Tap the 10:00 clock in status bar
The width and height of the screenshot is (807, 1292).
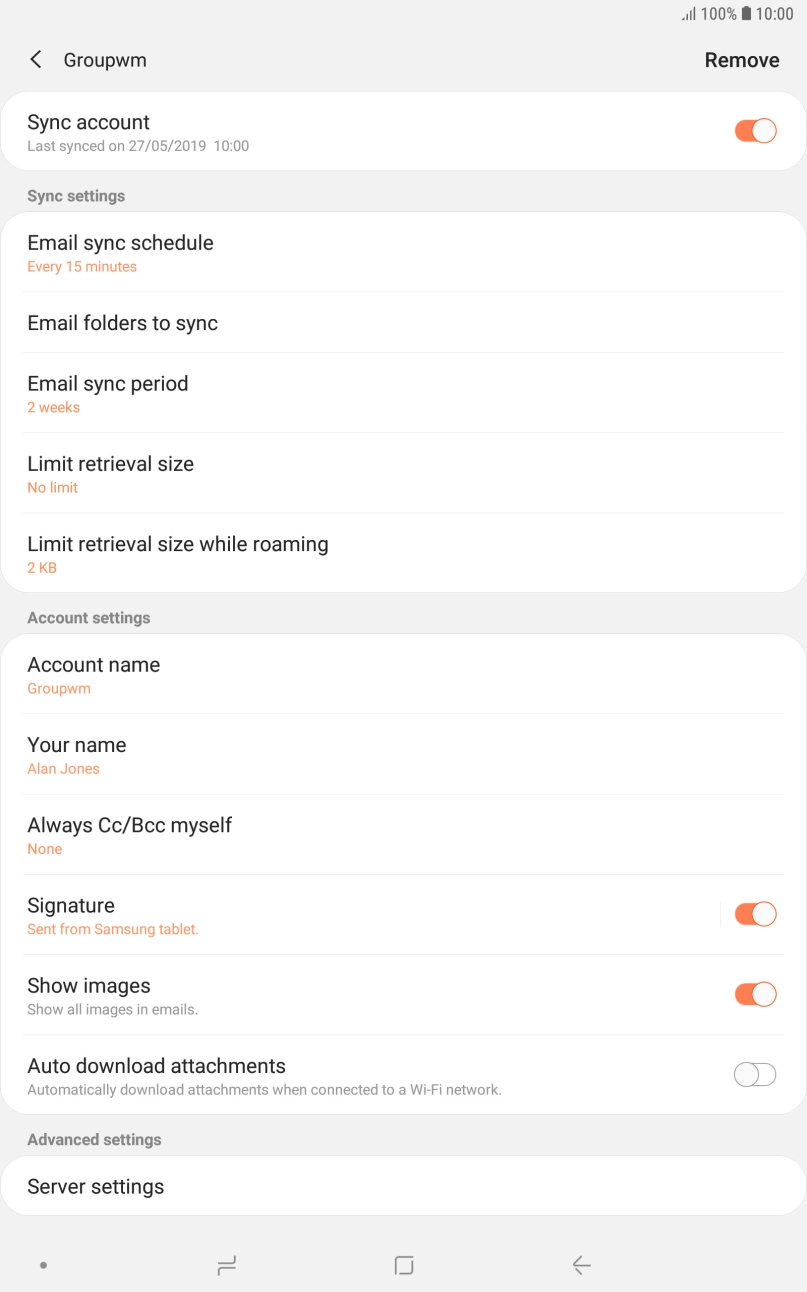(x=775, y=14)
